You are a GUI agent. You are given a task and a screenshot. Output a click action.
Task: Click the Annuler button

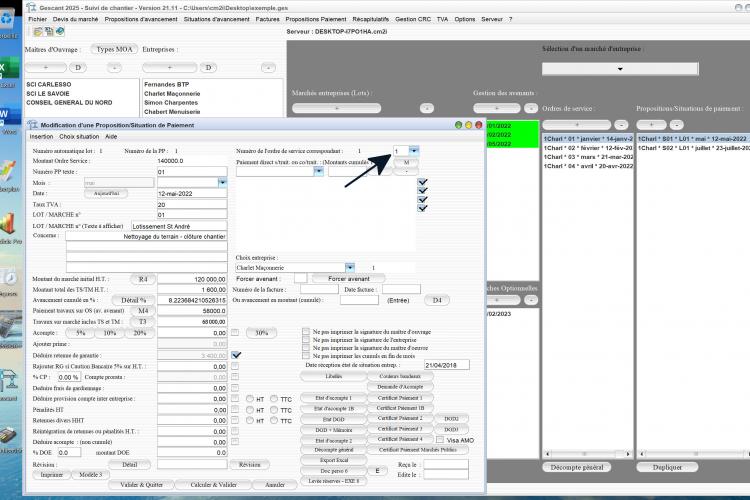point(275,485)
